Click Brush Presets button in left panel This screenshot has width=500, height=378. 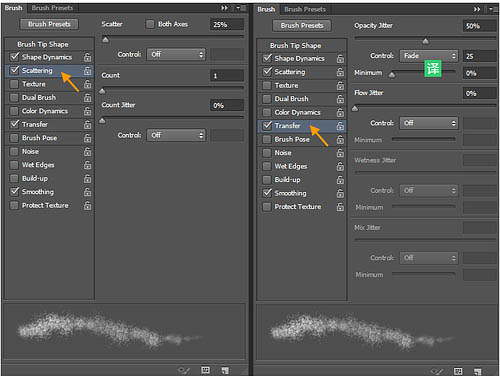coord(49,24)
